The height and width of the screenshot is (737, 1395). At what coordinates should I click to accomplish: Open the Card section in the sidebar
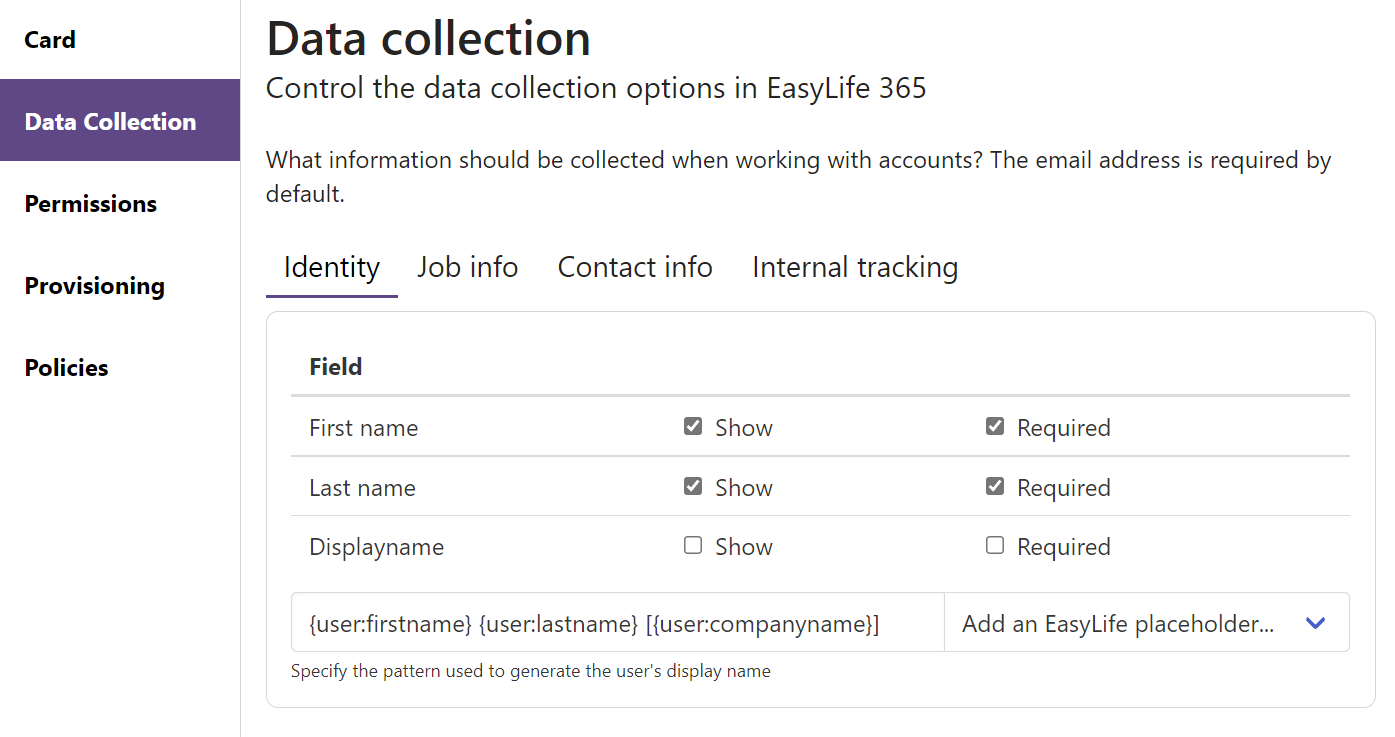50,39
